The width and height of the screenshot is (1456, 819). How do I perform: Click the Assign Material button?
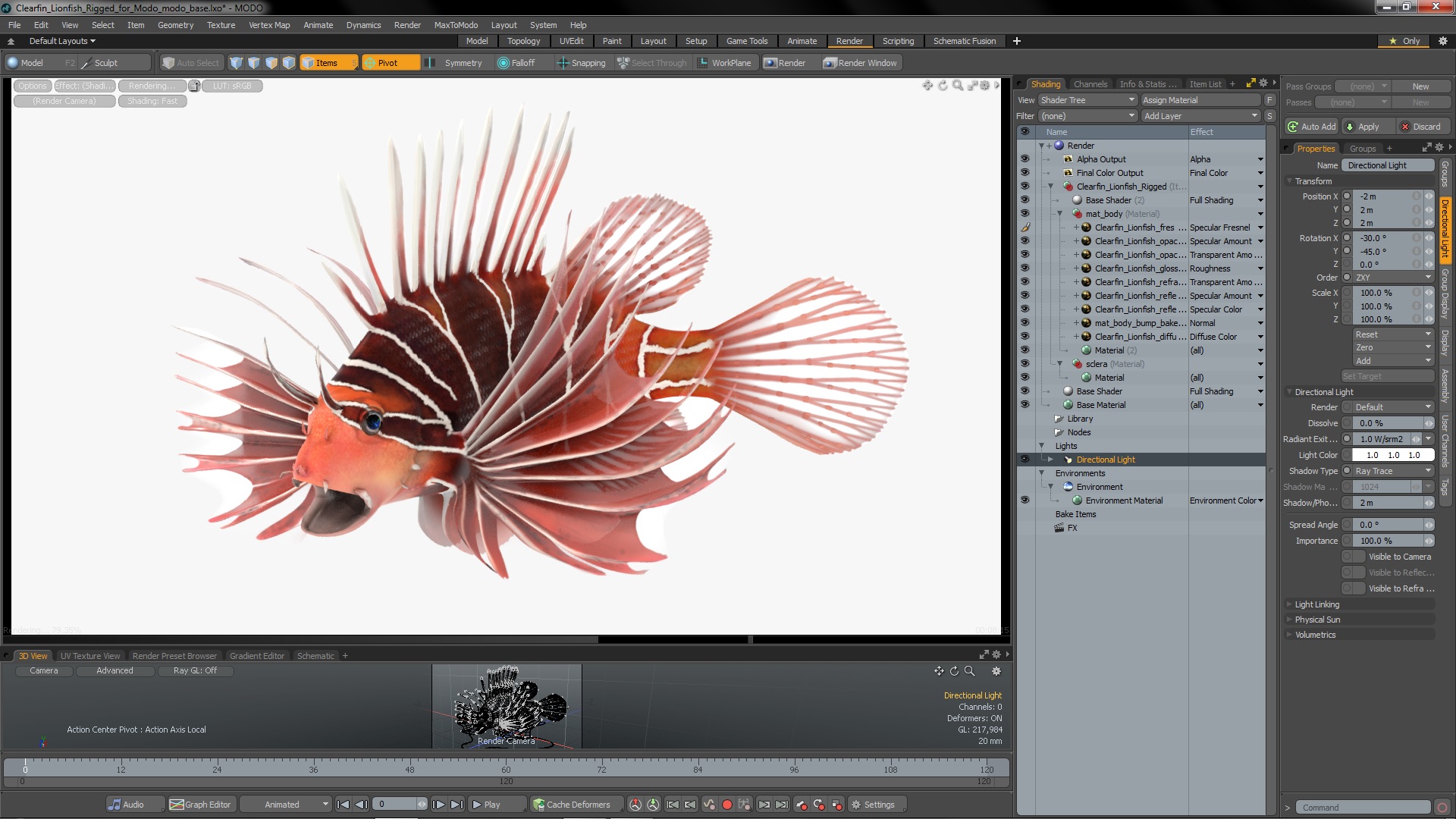pyautogui.click(x=1200, y=100)
